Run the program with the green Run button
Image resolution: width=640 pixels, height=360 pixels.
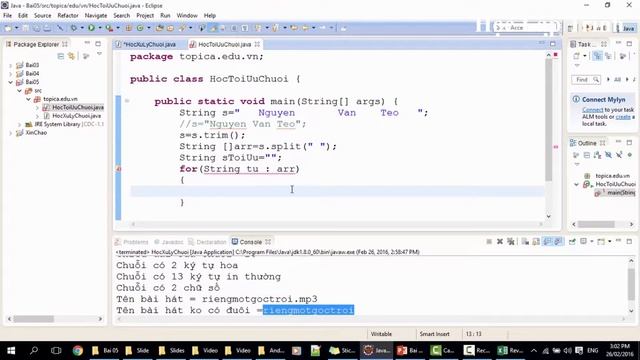click(x=91, y=28)
